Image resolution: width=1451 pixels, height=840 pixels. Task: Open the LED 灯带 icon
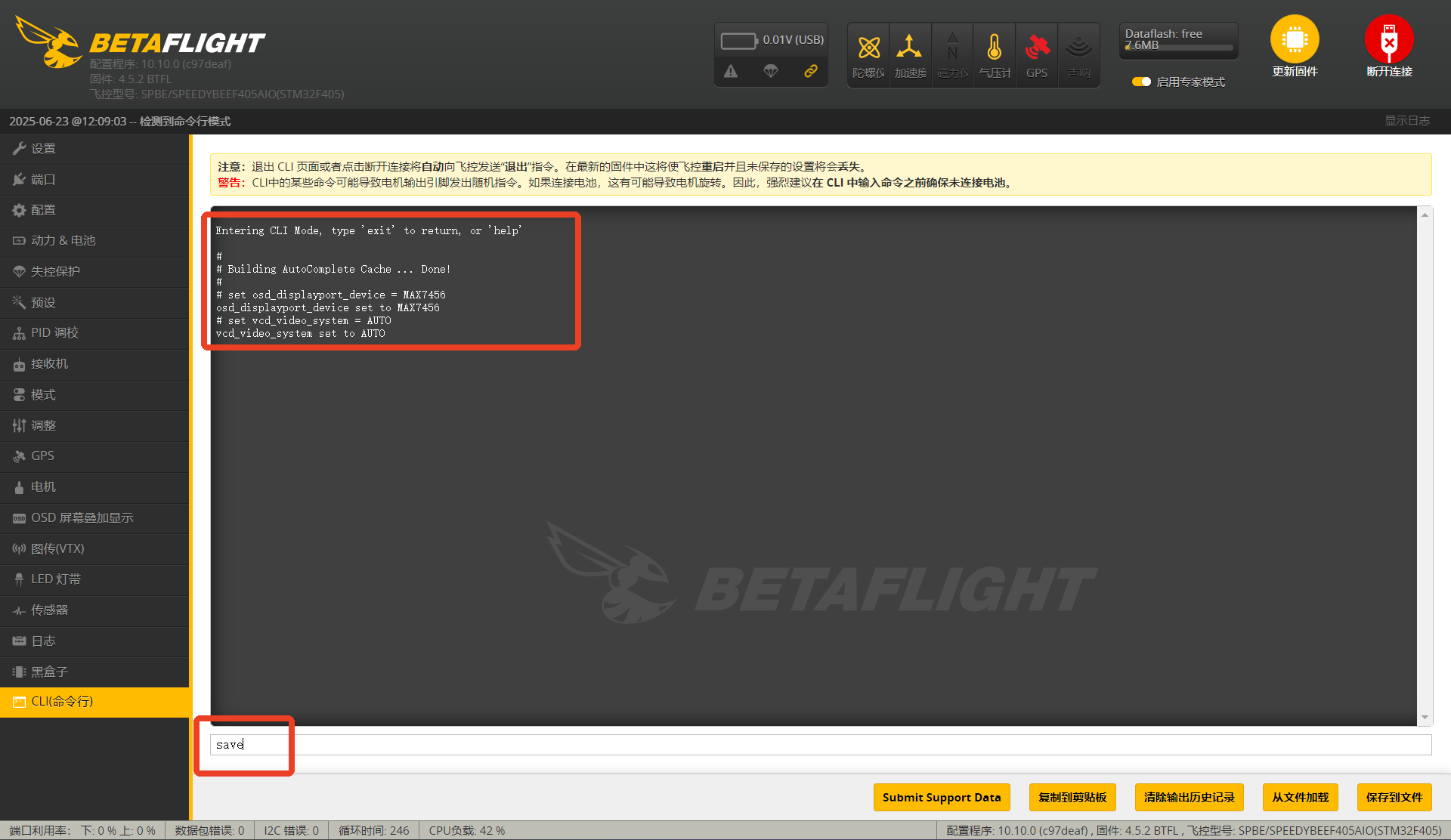(x=19, y=579)
